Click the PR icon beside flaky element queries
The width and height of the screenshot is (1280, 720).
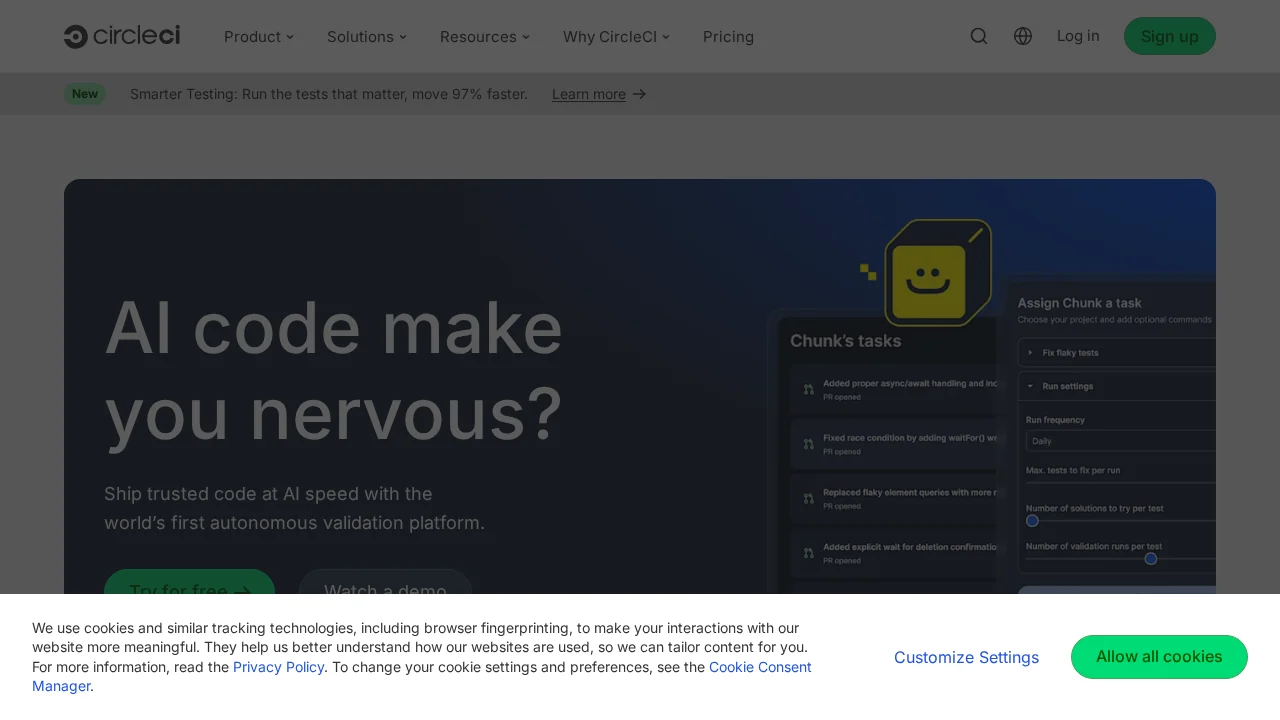(x=809, y=499)
